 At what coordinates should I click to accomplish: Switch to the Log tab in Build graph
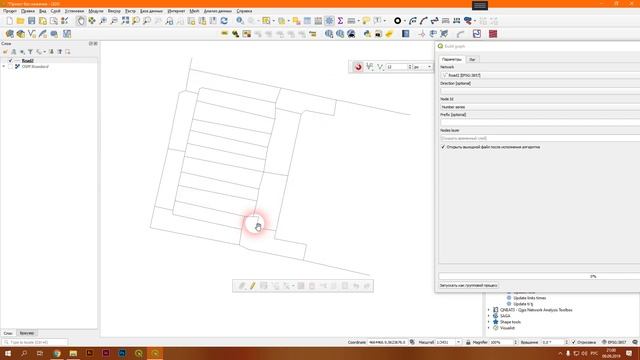[472, 60]
